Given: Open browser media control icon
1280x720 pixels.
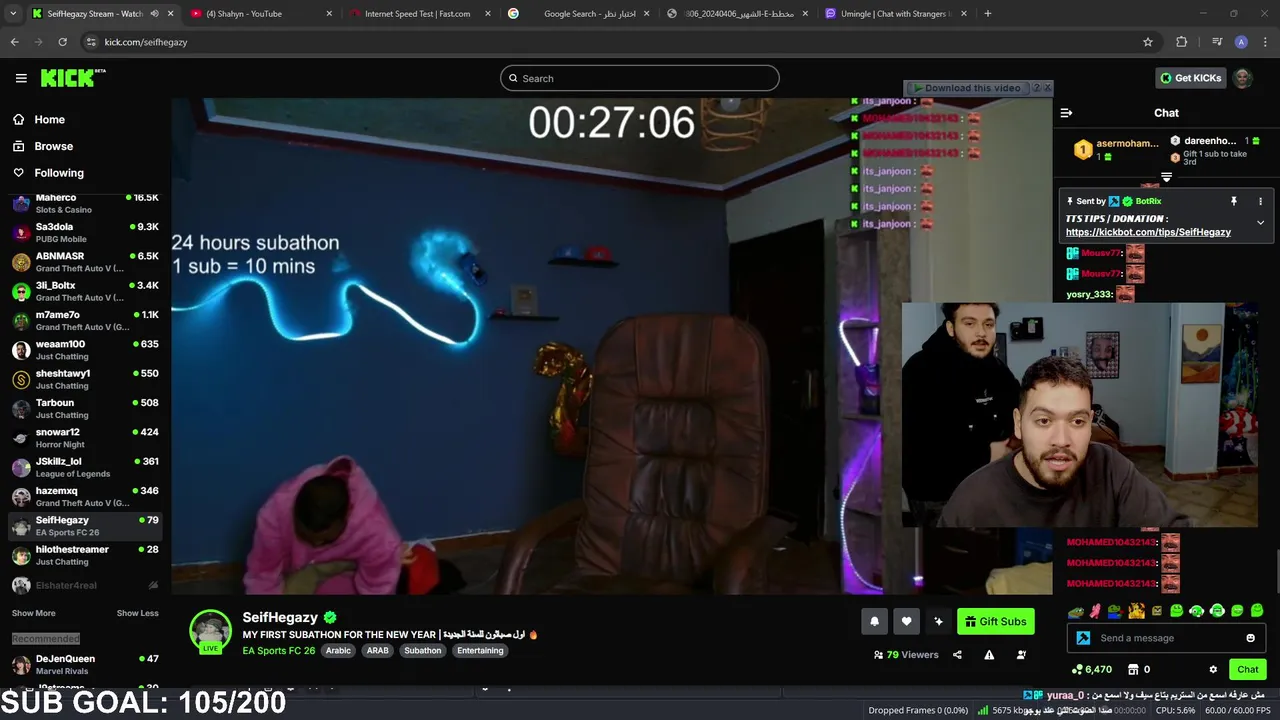Looking at the screenshot, I should [1217, 42].
